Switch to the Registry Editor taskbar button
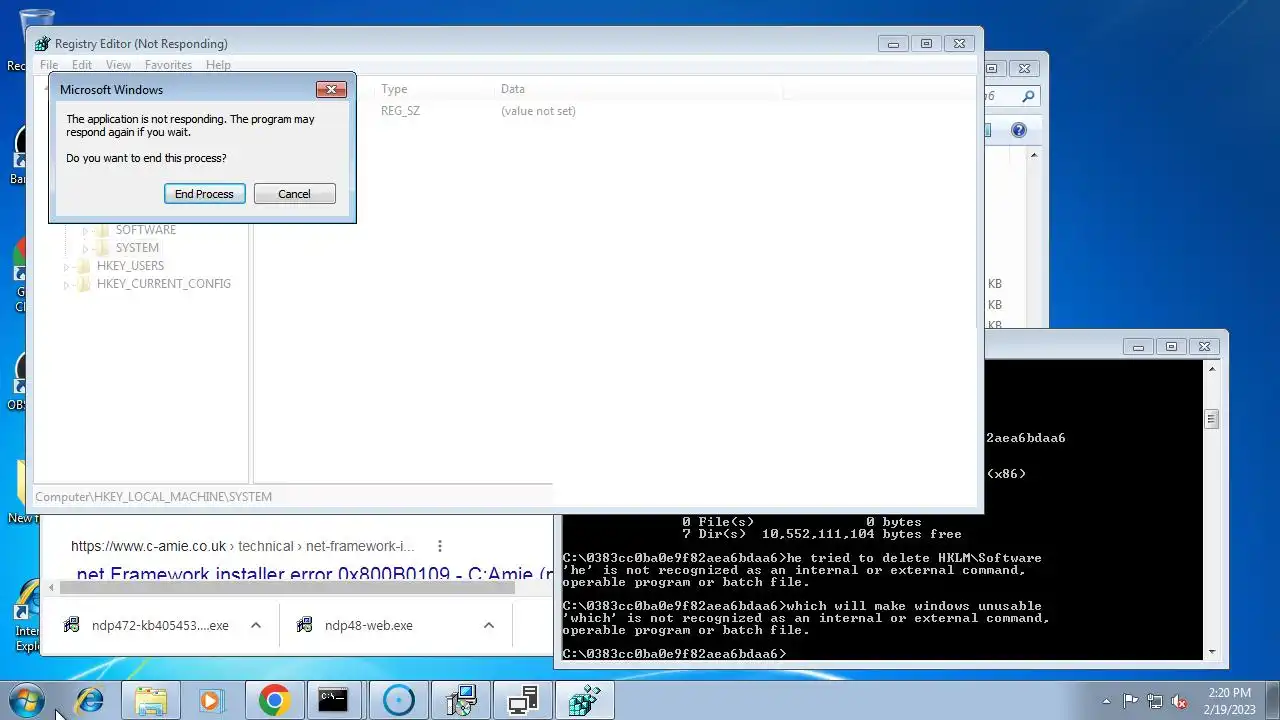Viewport: 1280px width, 720px height. (x=585, y=701)
